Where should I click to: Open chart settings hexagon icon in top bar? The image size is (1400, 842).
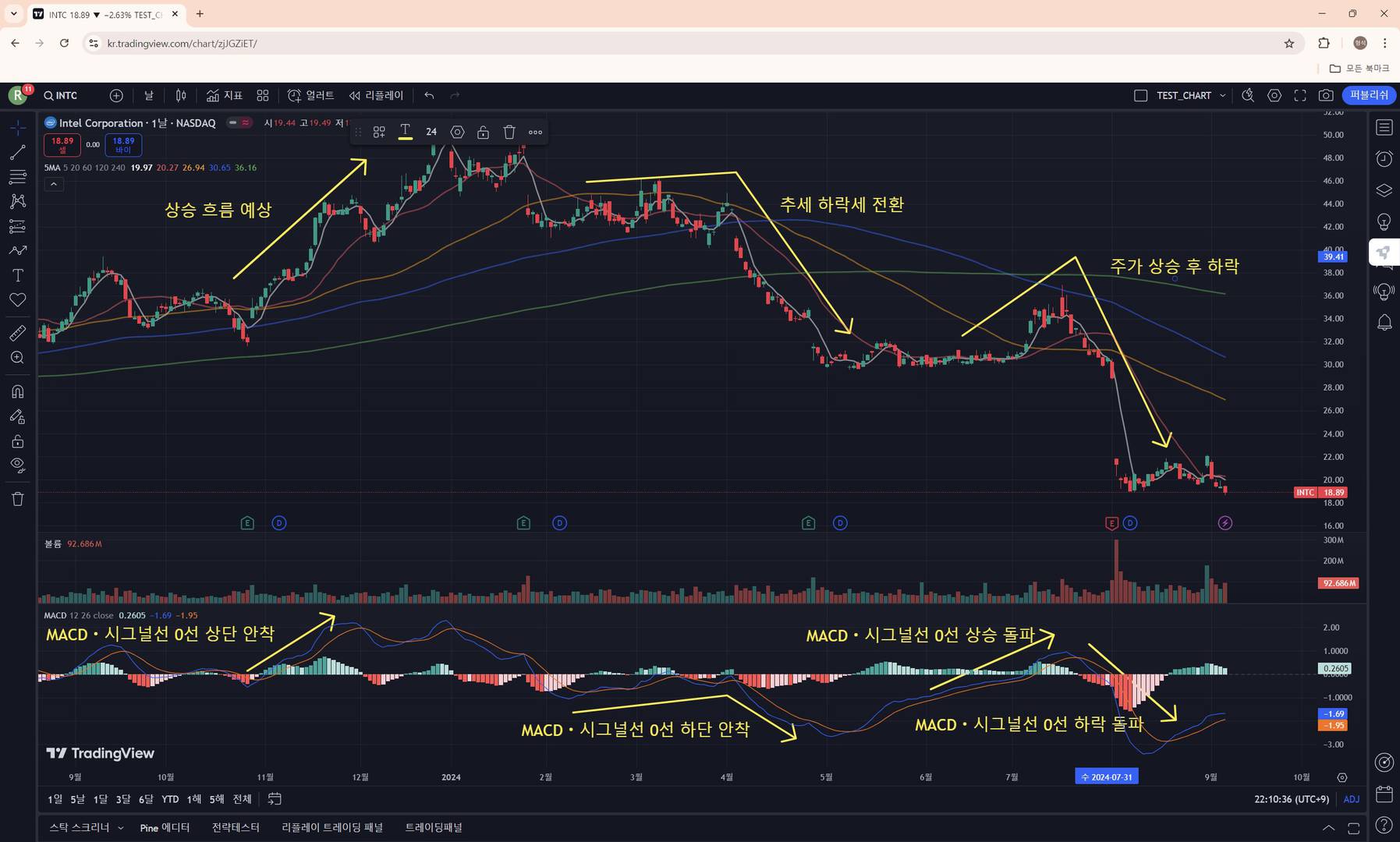(x=1274, y=95)
